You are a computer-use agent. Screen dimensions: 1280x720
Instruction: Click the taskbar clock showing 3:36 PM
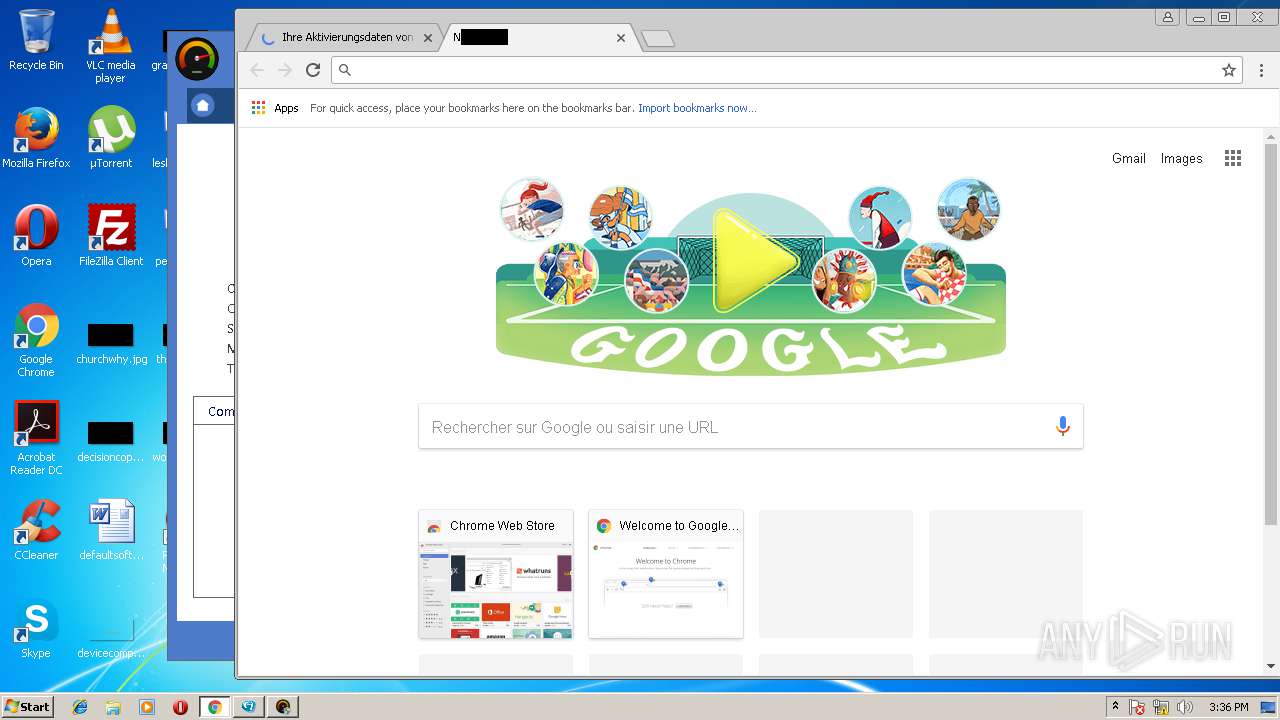pyautogui.click(x=1228, y=707)
